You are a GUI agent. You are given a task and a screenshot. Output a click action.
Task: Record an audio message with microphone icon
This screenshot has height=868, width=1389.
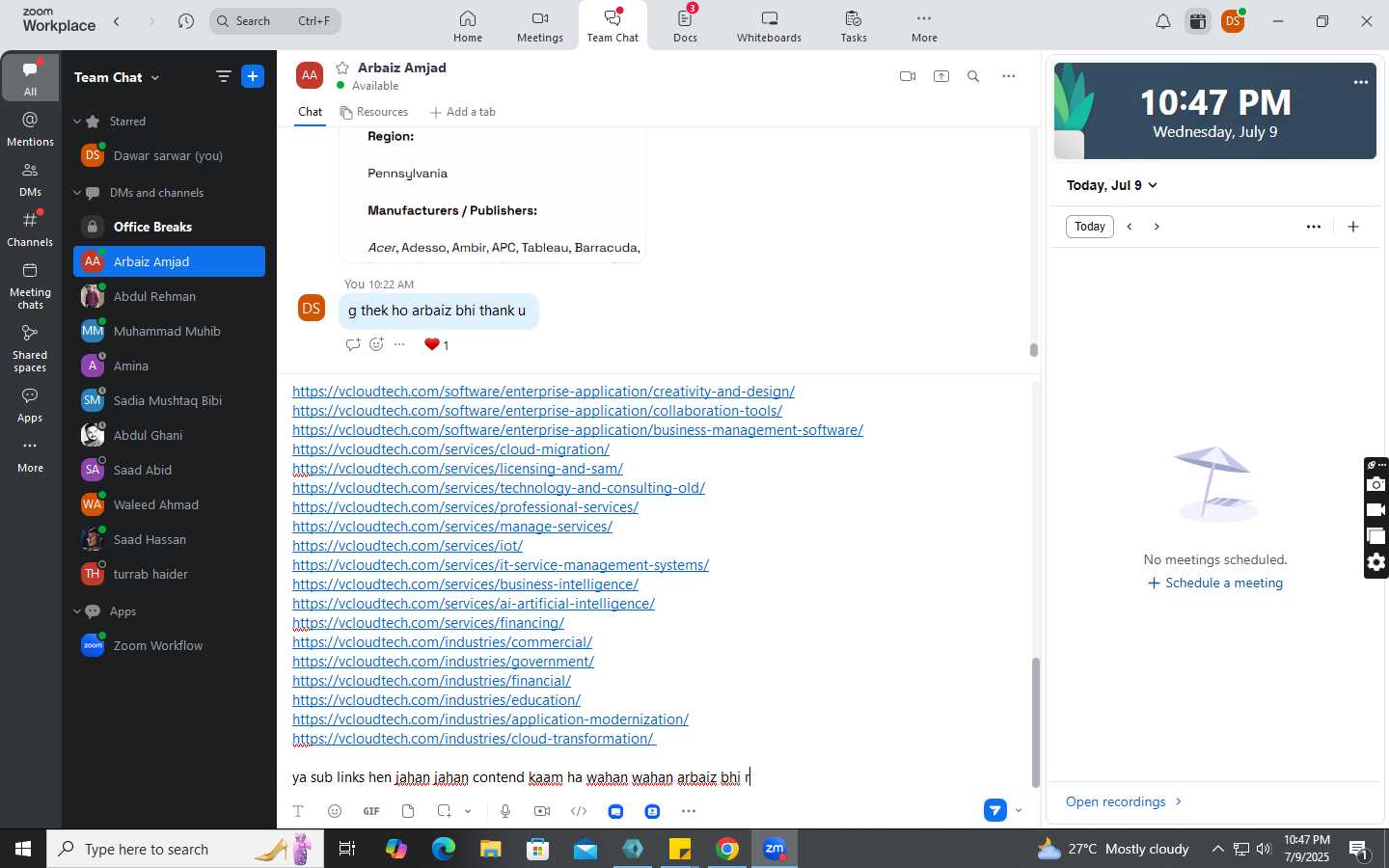tap(505, 811)
